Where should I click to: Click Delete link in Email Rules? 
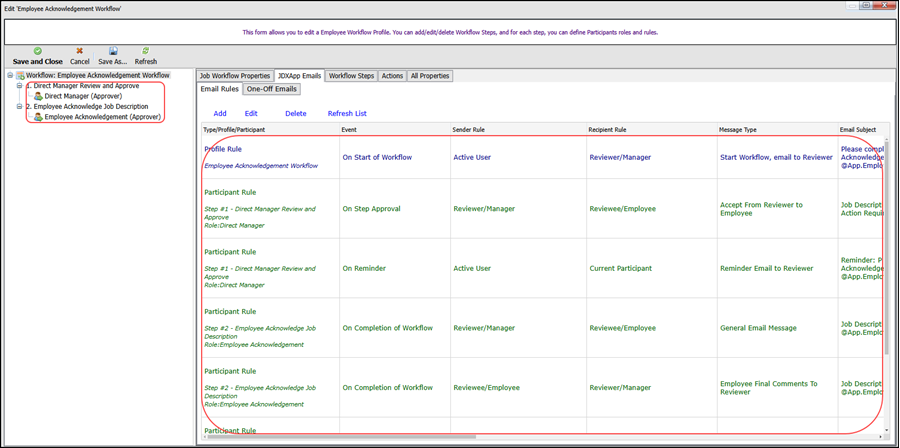point(296,114)
